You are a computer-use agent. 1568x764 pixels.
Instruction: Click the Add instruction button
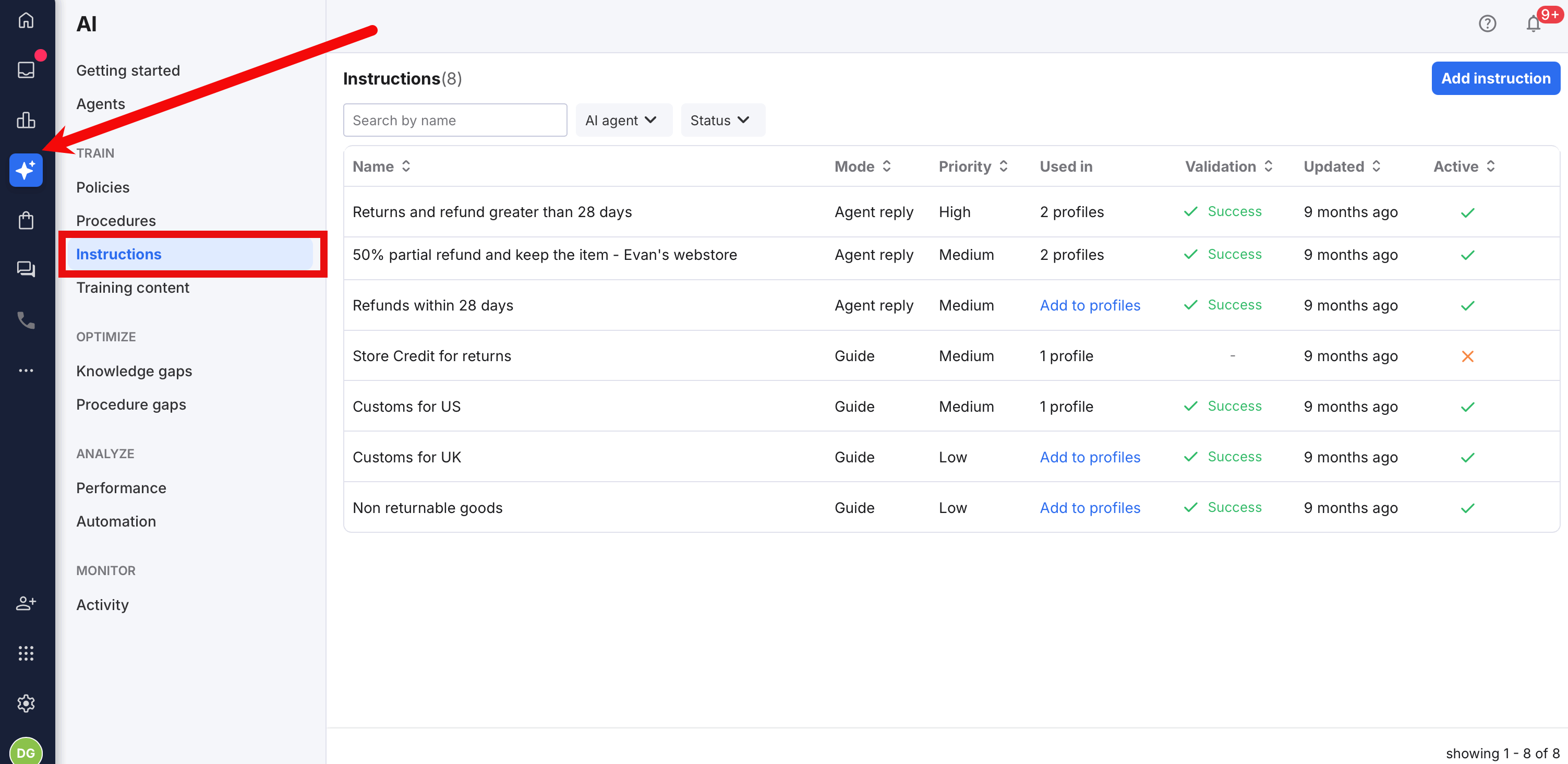point(1495,78)
